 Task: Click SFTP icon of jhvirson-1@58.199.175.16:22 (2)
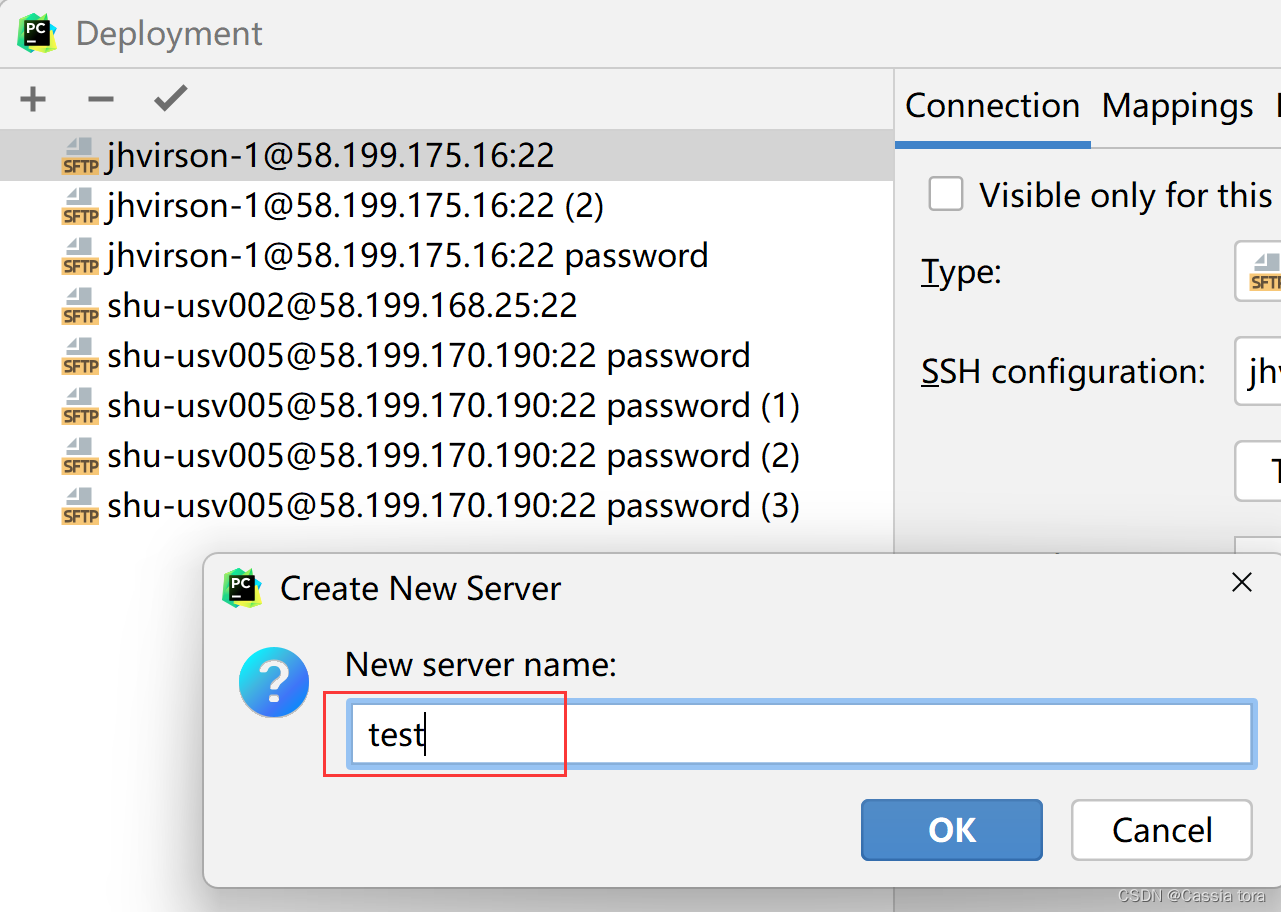pyautogui.click(x=80, y=206)
